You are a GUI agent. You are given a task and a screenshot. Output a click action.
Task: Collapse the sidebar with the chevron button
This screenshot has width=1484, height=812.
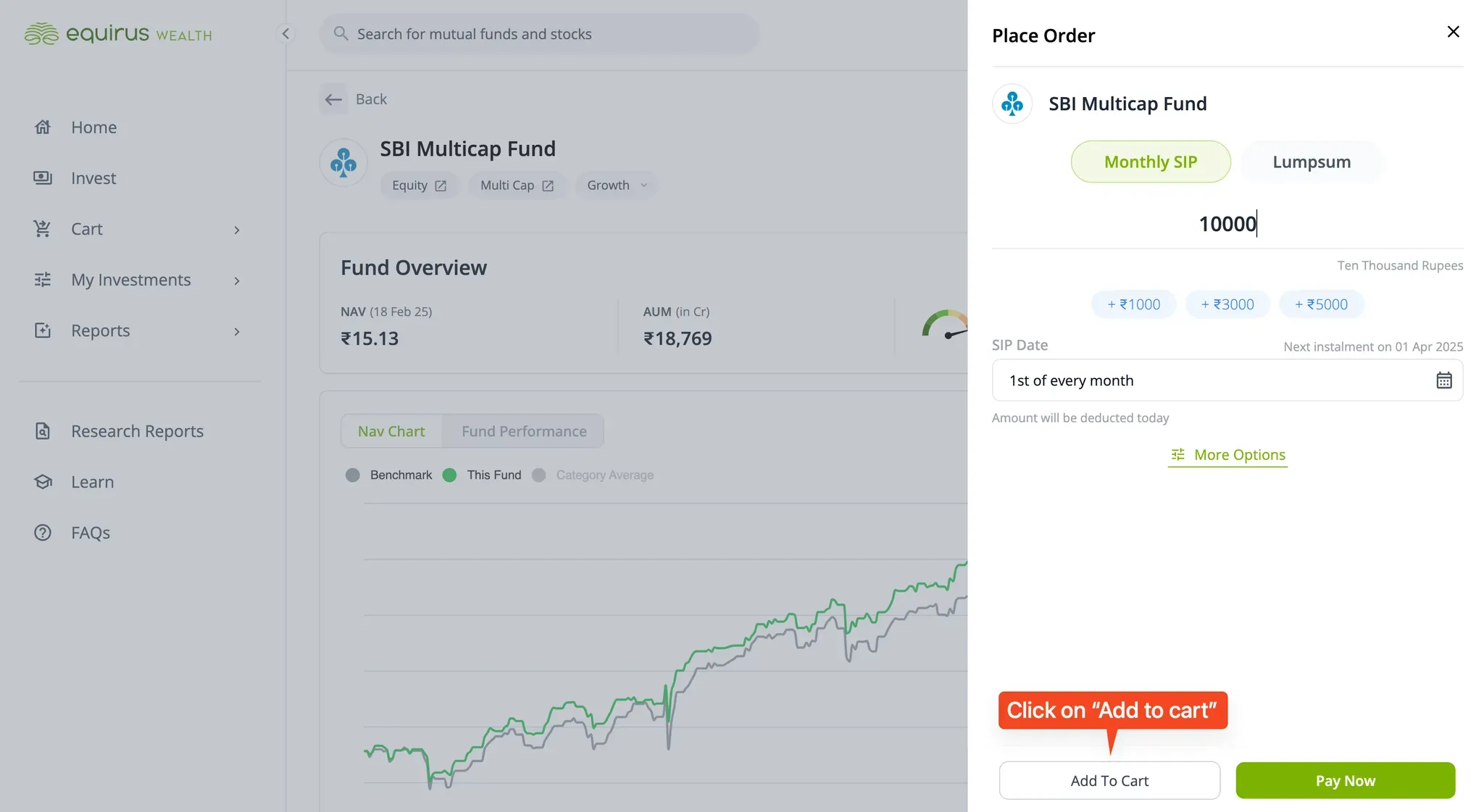point(285,33)
